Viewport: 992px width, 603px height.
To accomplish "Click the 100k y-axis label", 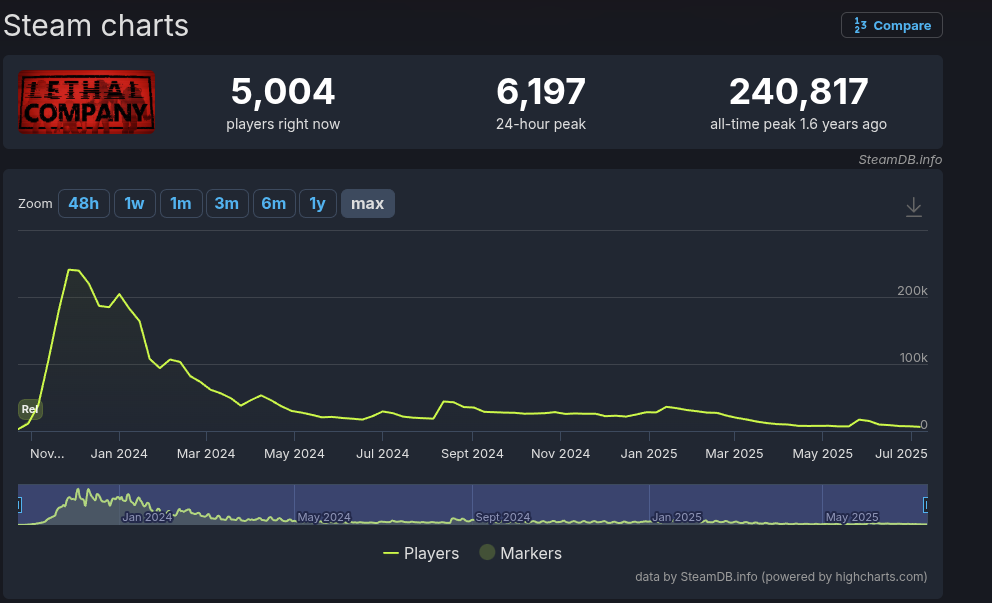I will (x=914, y=357).
